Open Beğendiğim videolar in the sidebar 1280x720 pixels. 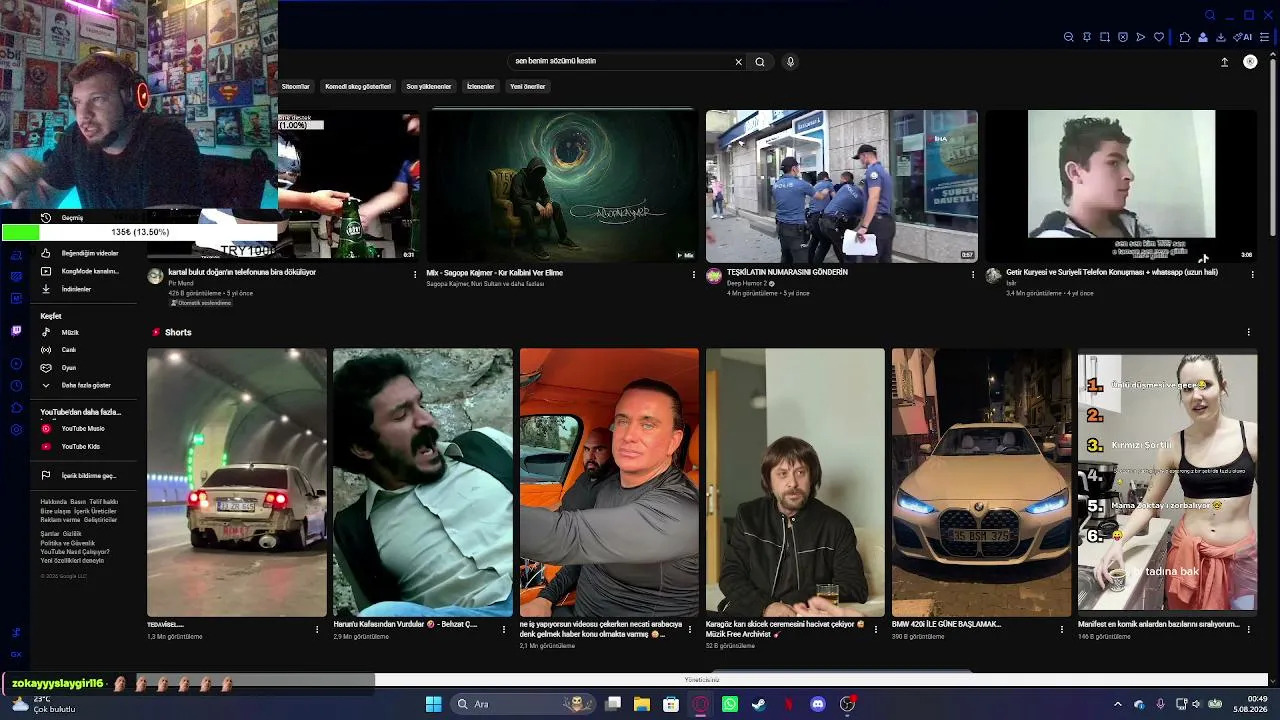80,253
